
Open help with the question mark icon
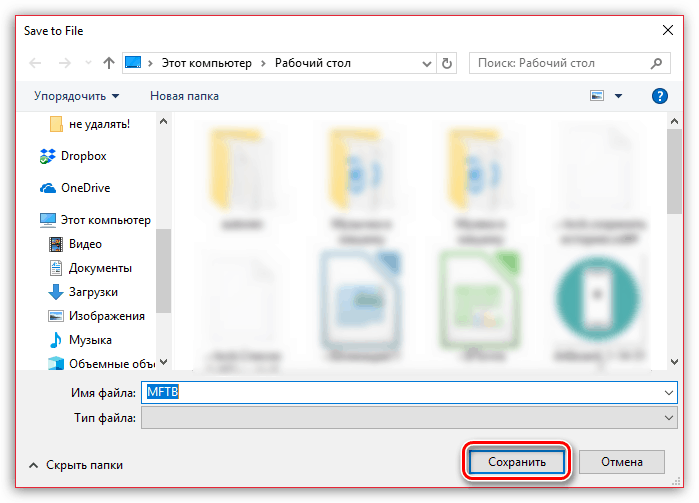point(659,96)
